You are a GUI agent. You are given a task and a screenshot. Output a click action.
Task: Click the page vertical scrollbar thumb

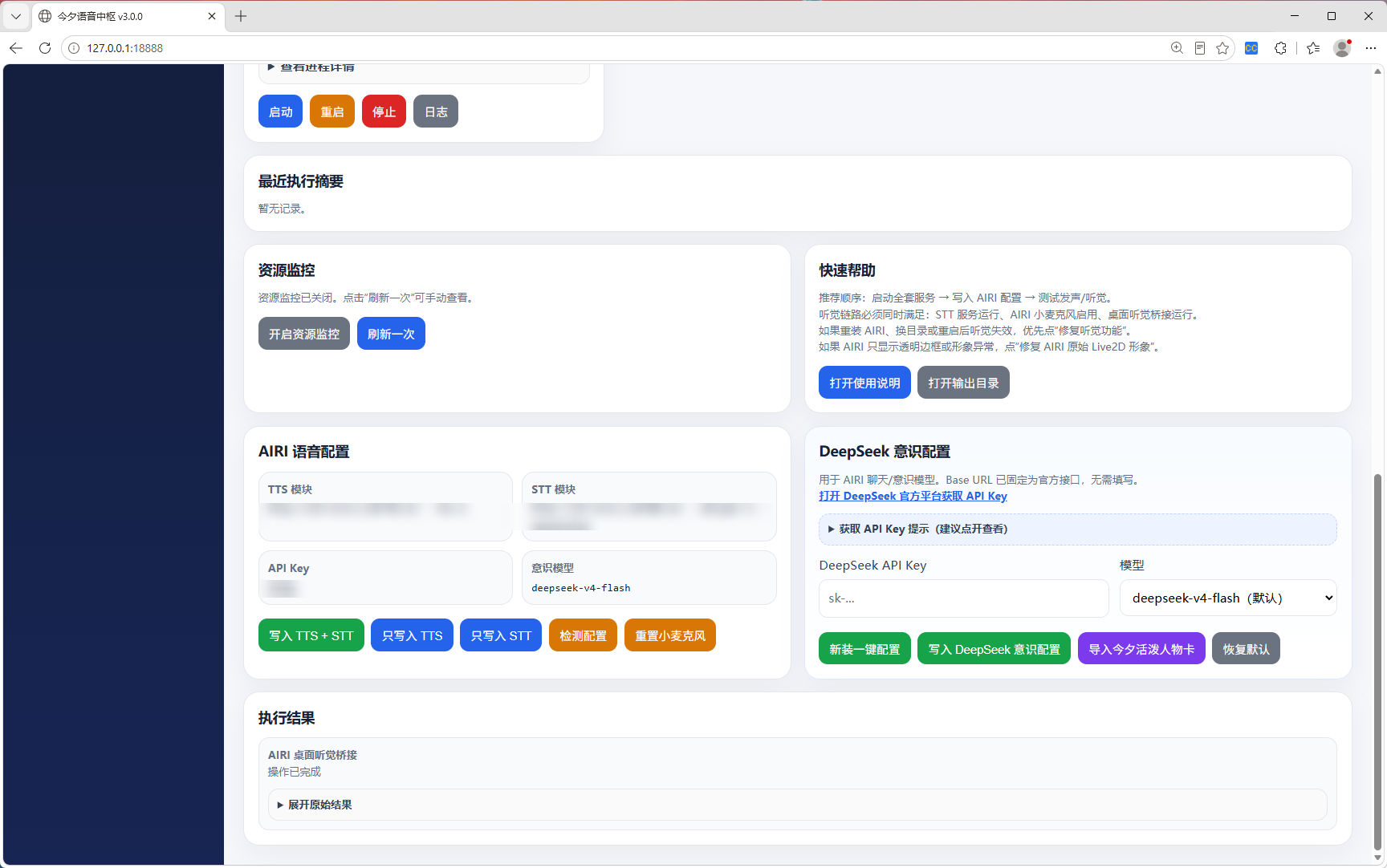point(1377,662)
